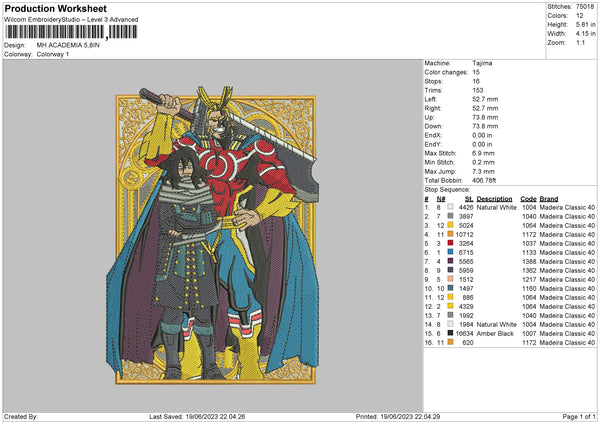600x424 pixels.
Task: Click the Description column header
Action: pos(495,198)
